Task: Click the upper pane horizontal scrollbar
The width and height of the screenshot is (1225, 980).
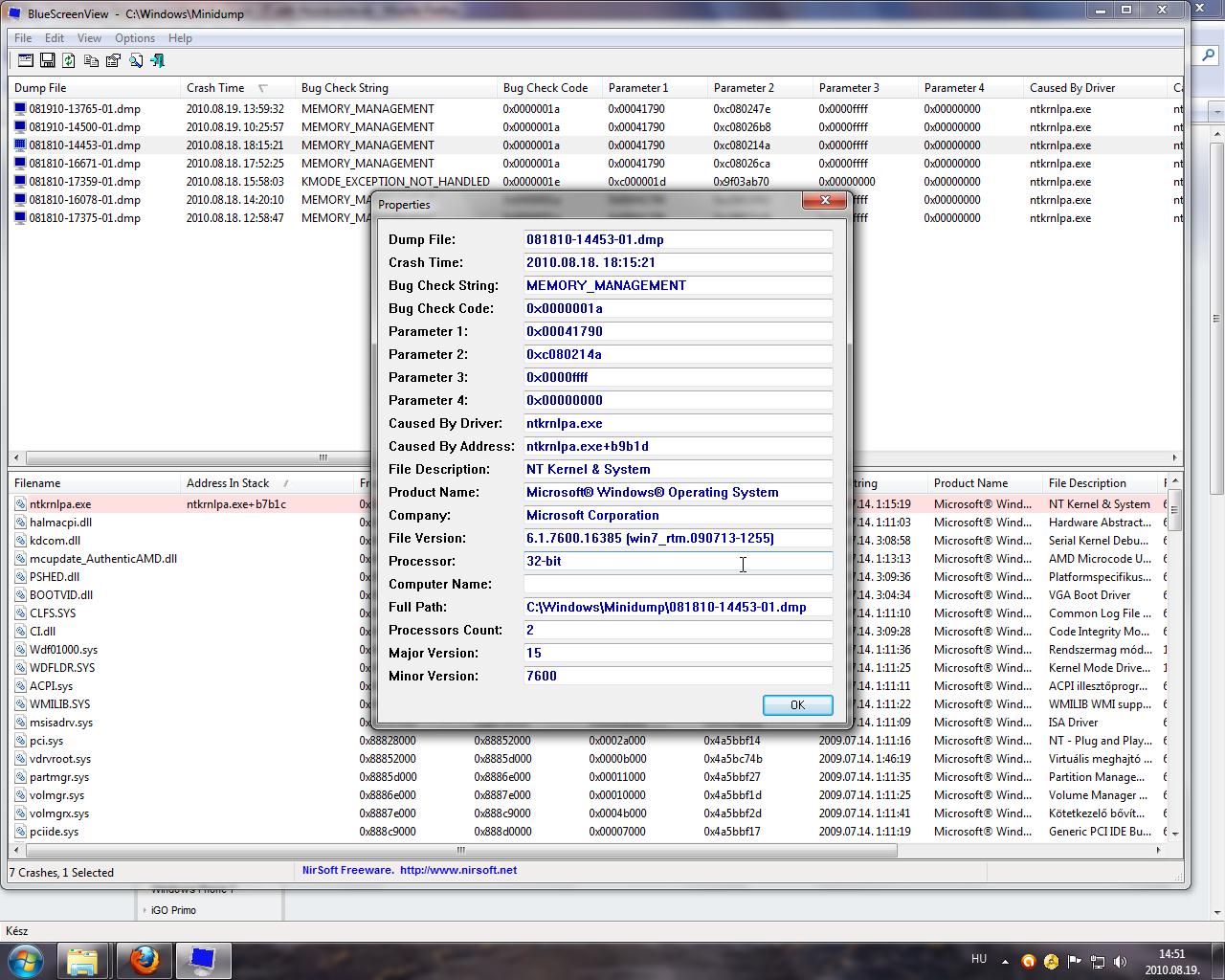Action: (x=595, y=457)
